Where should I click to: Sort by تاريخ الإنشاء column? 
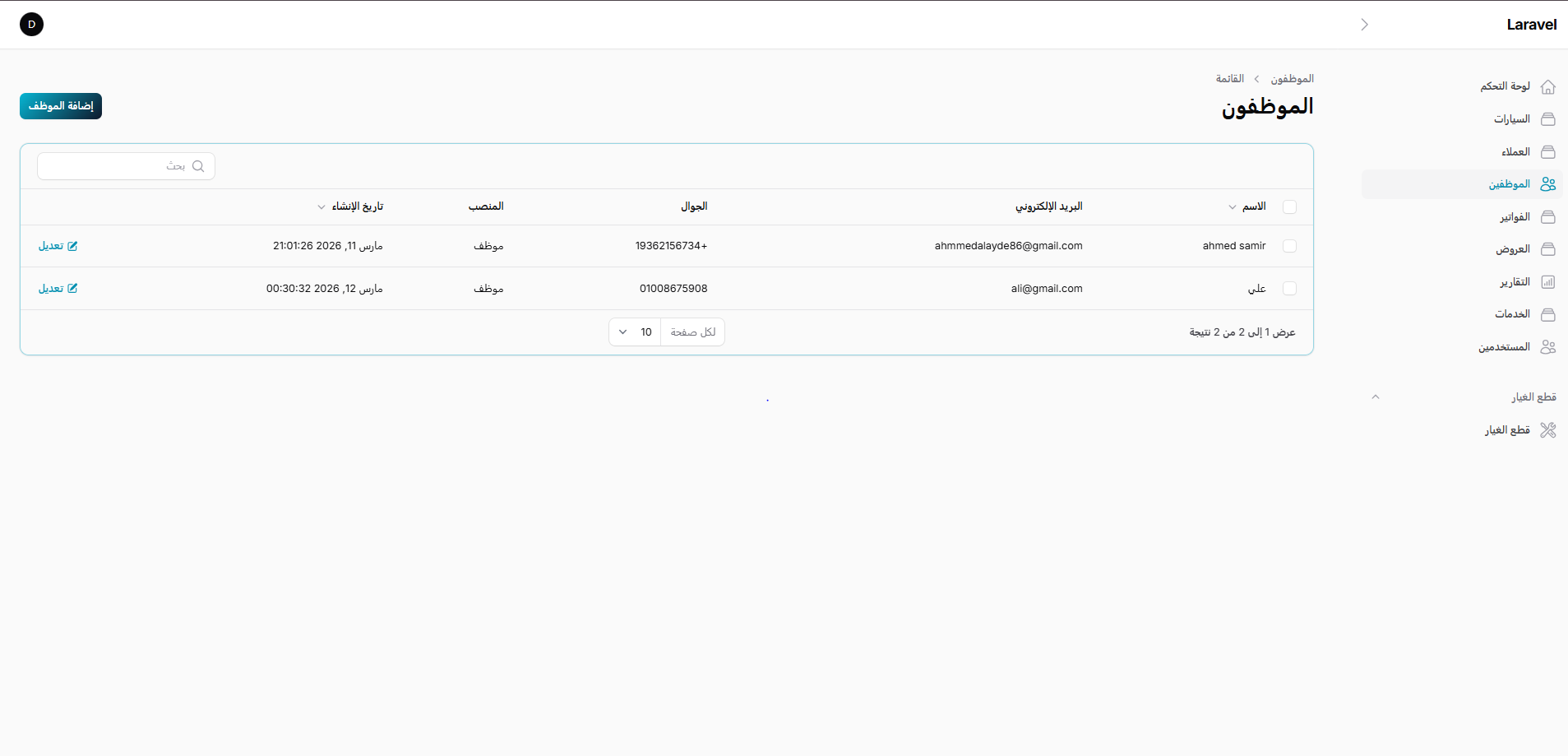pyautogui.click(x=357, y=206)
